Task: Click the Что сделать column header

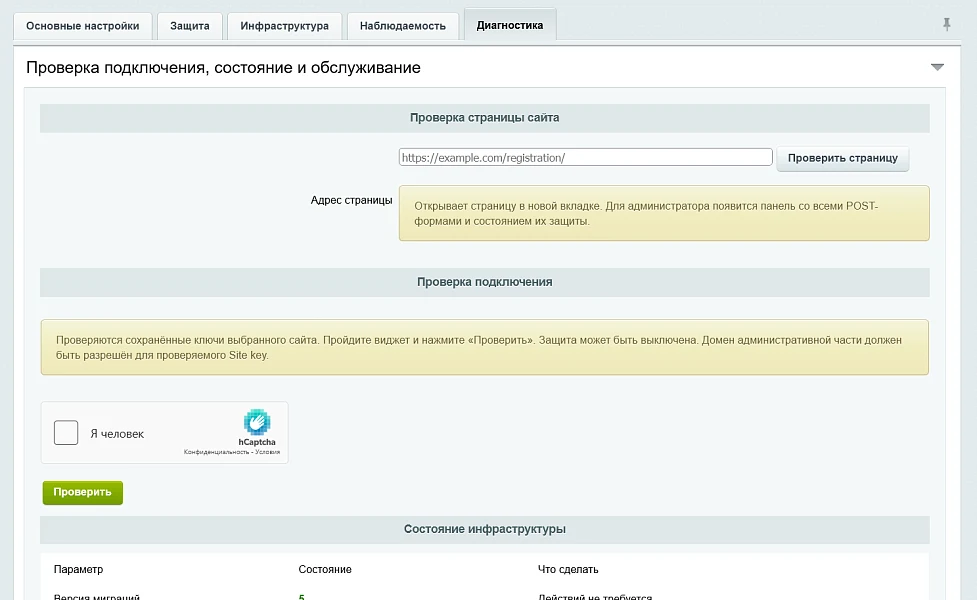Action: click(x=568, y=569)
